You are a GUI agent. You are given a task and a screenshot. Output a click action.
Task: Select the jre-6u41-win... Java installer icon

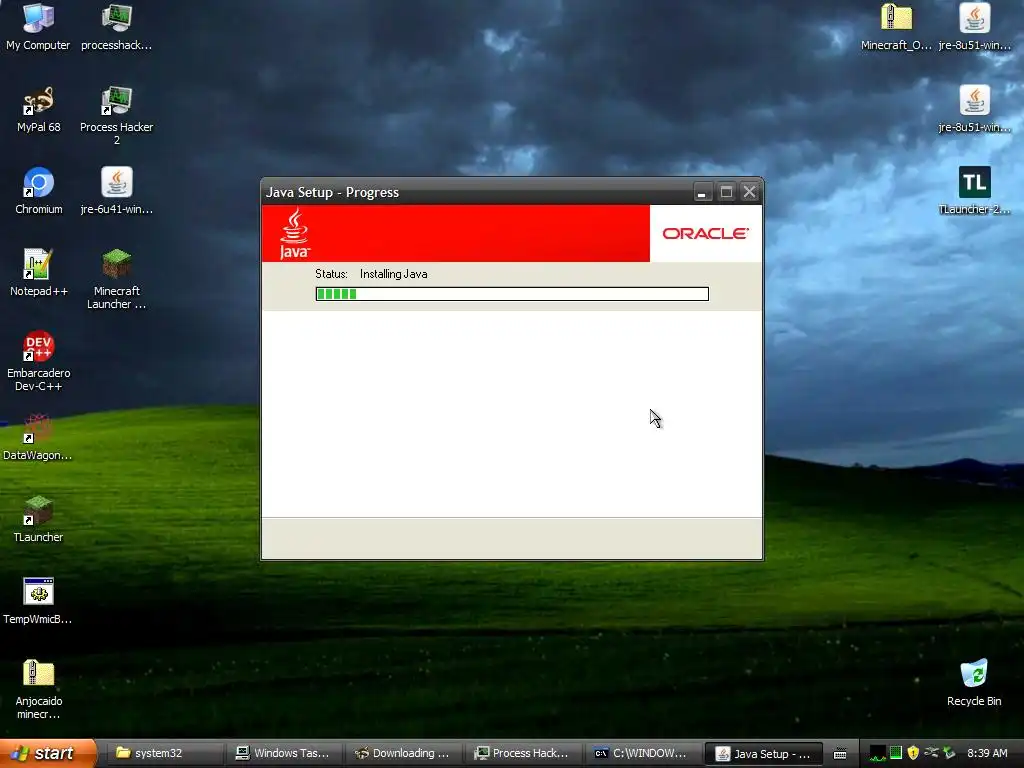pos(116,191)
